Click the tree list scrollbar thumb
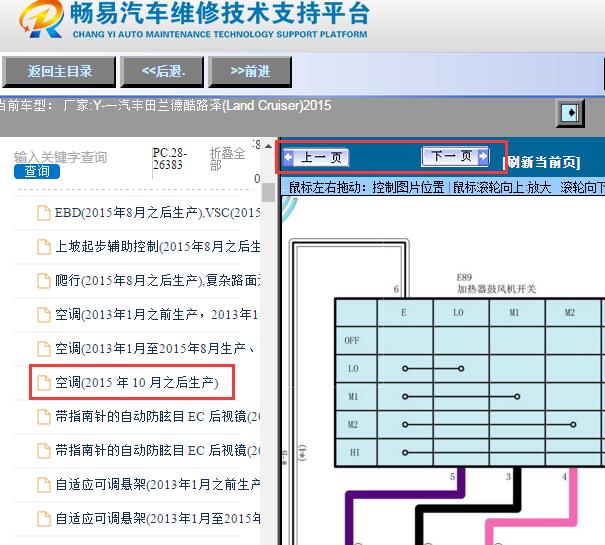Screen dimensions: 605x545 point(268,192)
